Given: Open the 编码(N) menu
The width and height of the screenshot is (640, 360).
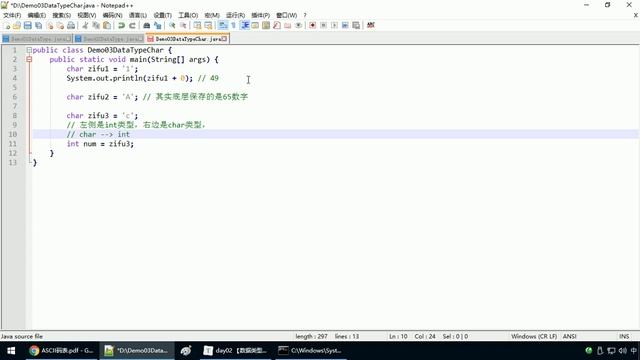Looking at the screenshot, I should coord(112,15).
